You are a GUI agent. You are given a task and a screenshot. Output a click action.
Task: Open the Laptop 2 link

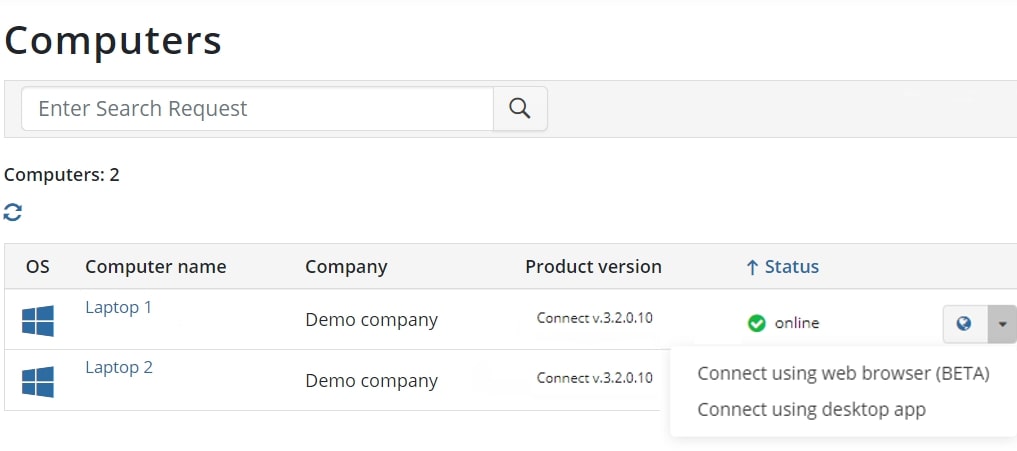pos(119,367)
